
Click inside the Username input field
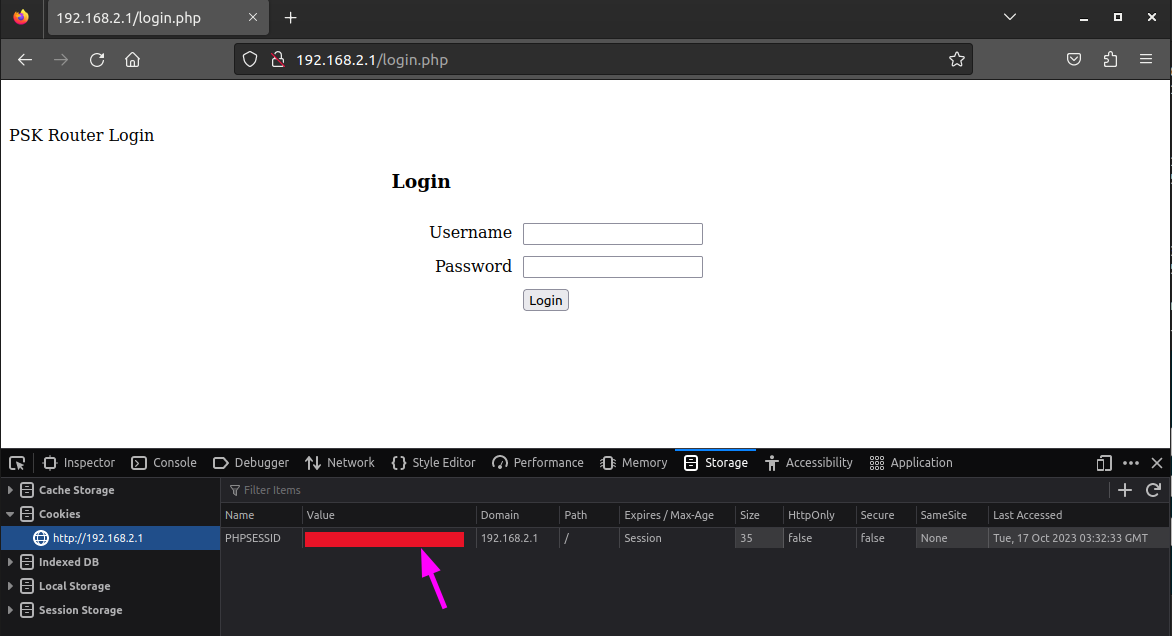point(612,233)
